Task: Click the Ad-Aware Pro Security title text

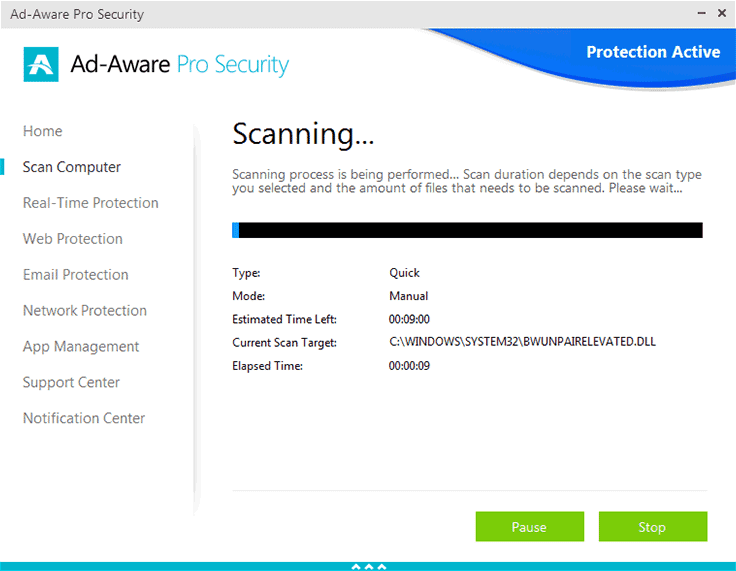Action: (x=77, y=14)
